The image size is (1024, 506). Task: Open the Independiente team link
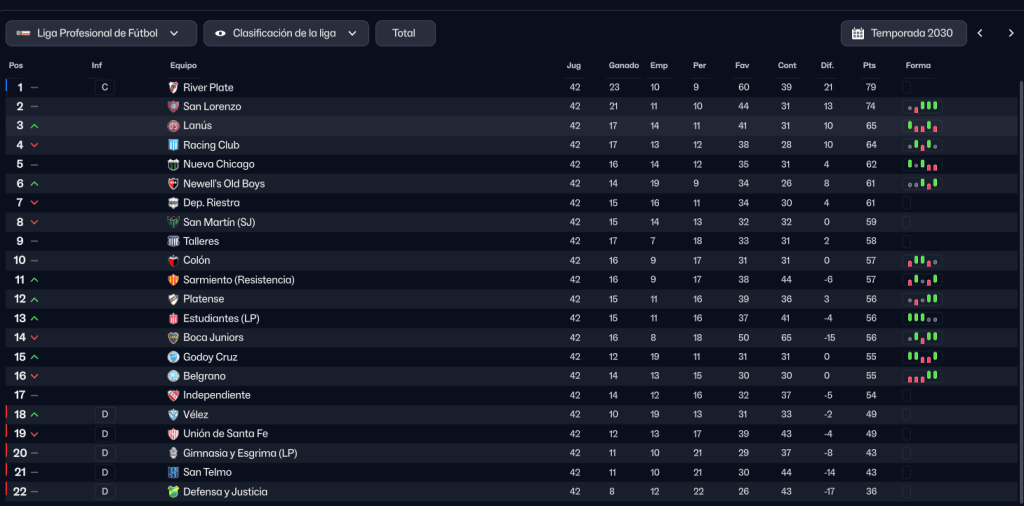217,395
